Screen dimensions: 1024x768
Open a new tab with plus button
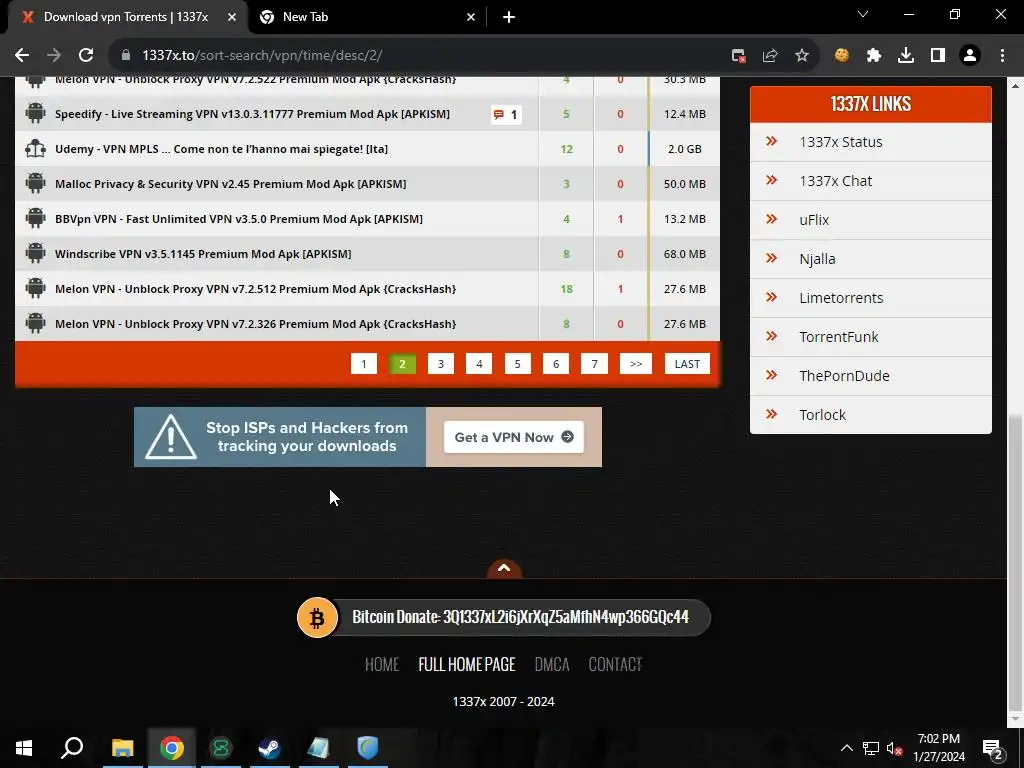pos(509,18)
